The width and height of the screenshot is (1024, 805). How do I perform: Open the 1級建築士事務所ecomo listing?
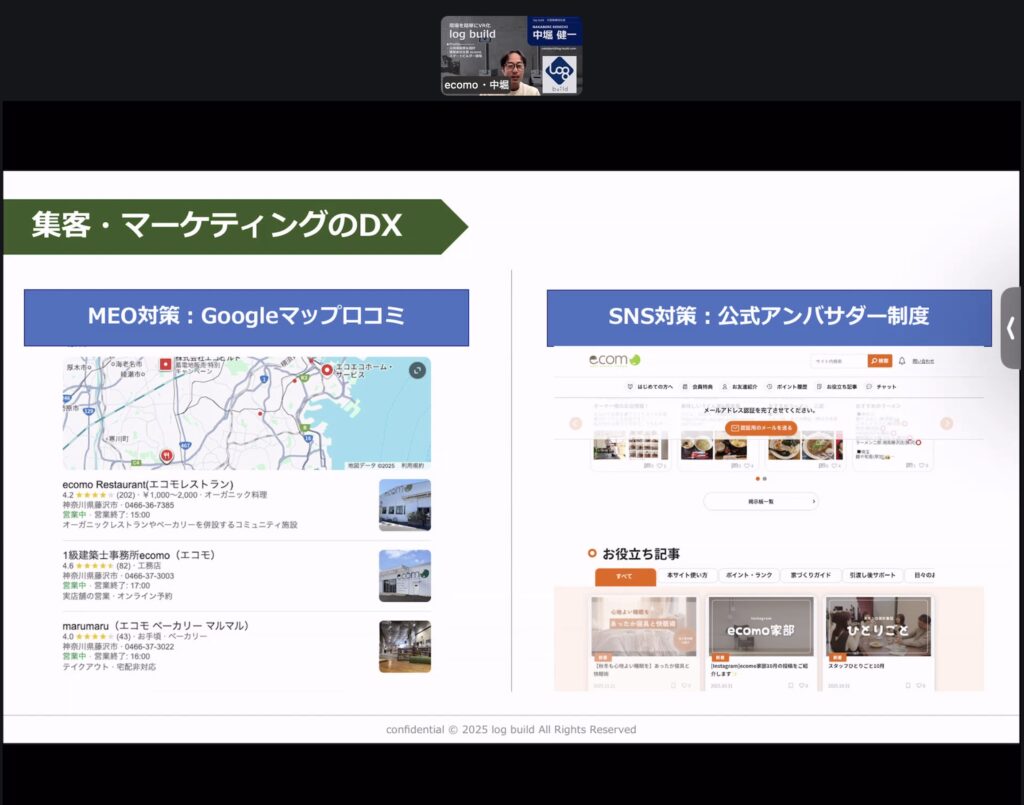(x=139, y=555)
